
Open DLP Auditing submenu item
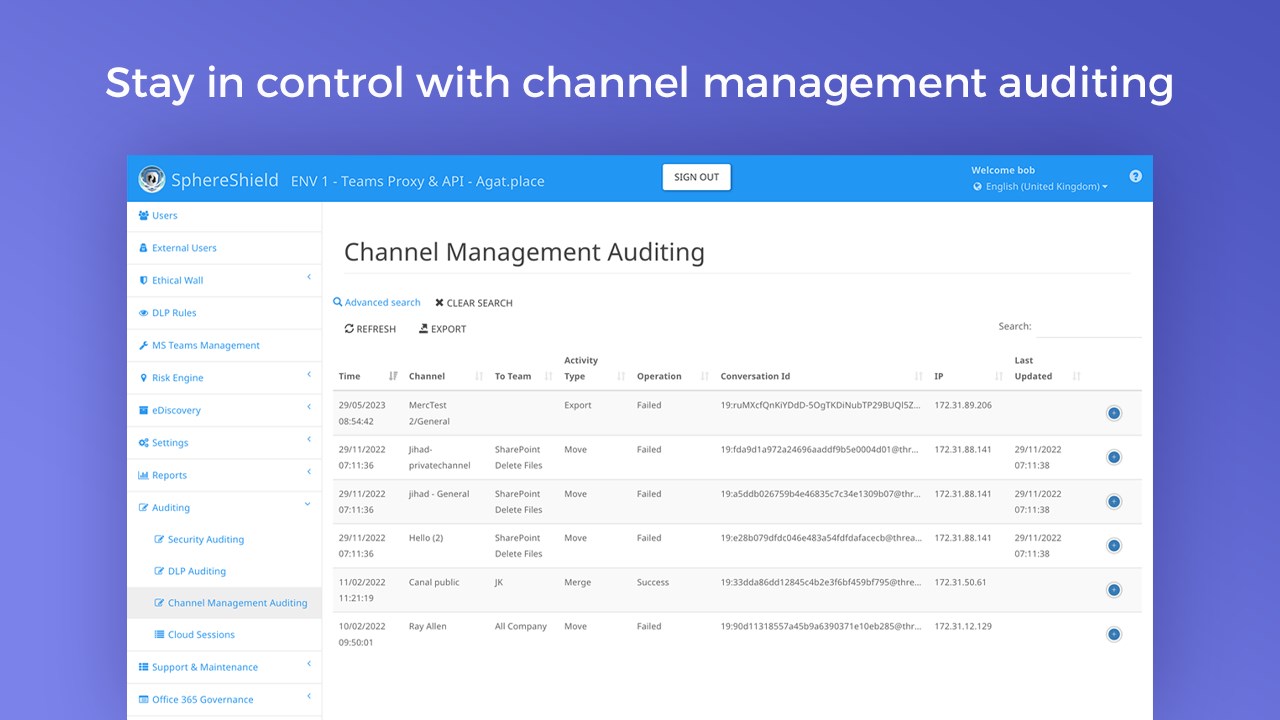[x=197, y=571]
